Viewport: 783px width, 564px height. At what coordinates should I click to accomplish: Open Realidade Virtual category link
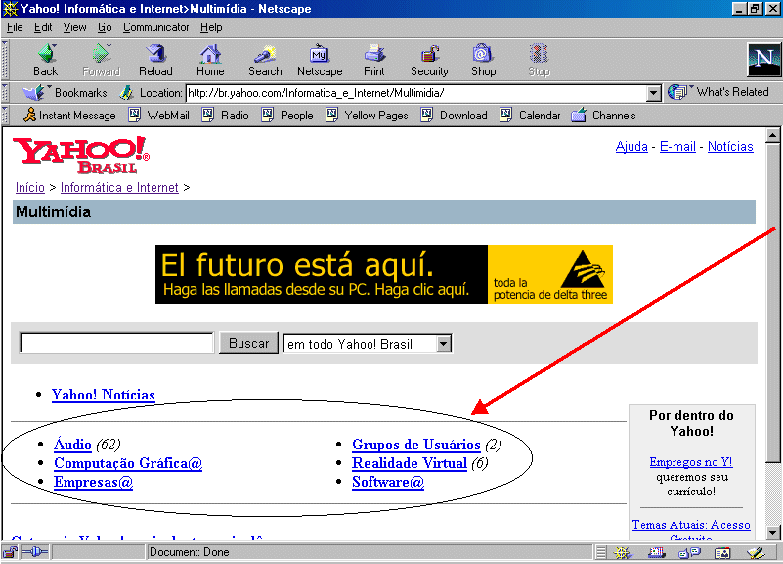point(409,463)
